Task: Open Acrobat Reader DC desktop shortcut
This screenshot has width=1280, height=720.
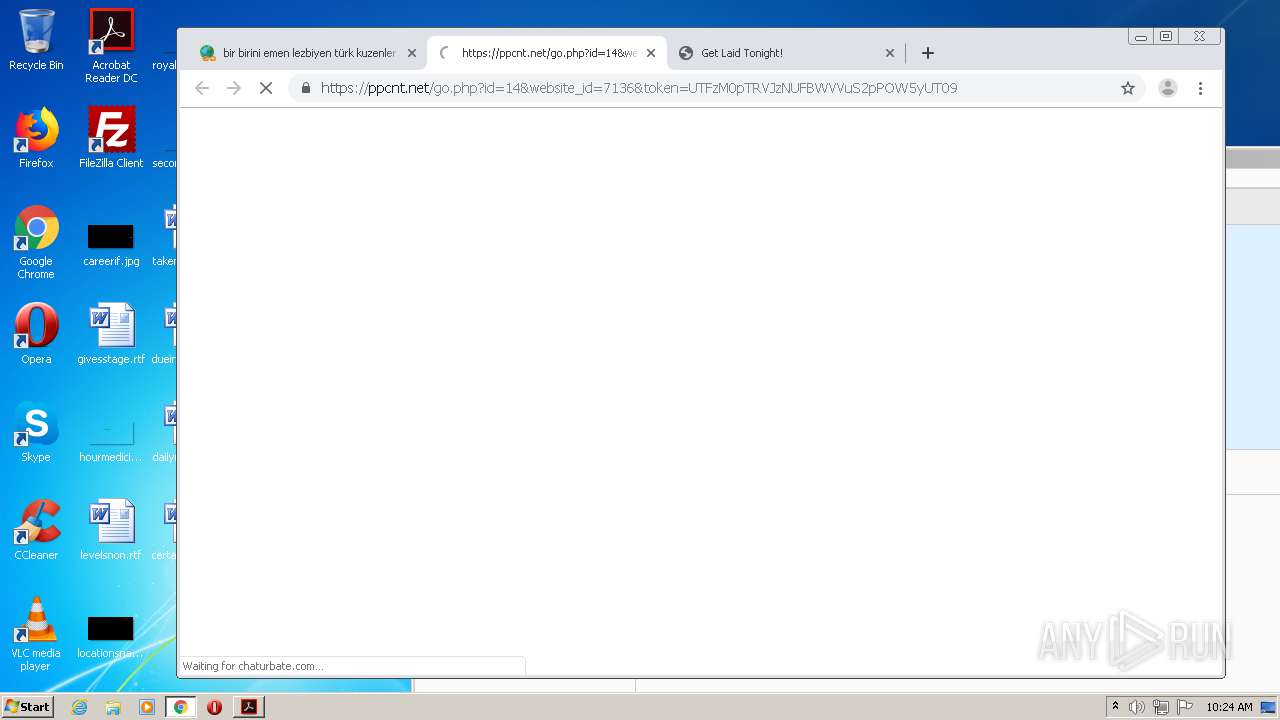Action: click(111, 46)
